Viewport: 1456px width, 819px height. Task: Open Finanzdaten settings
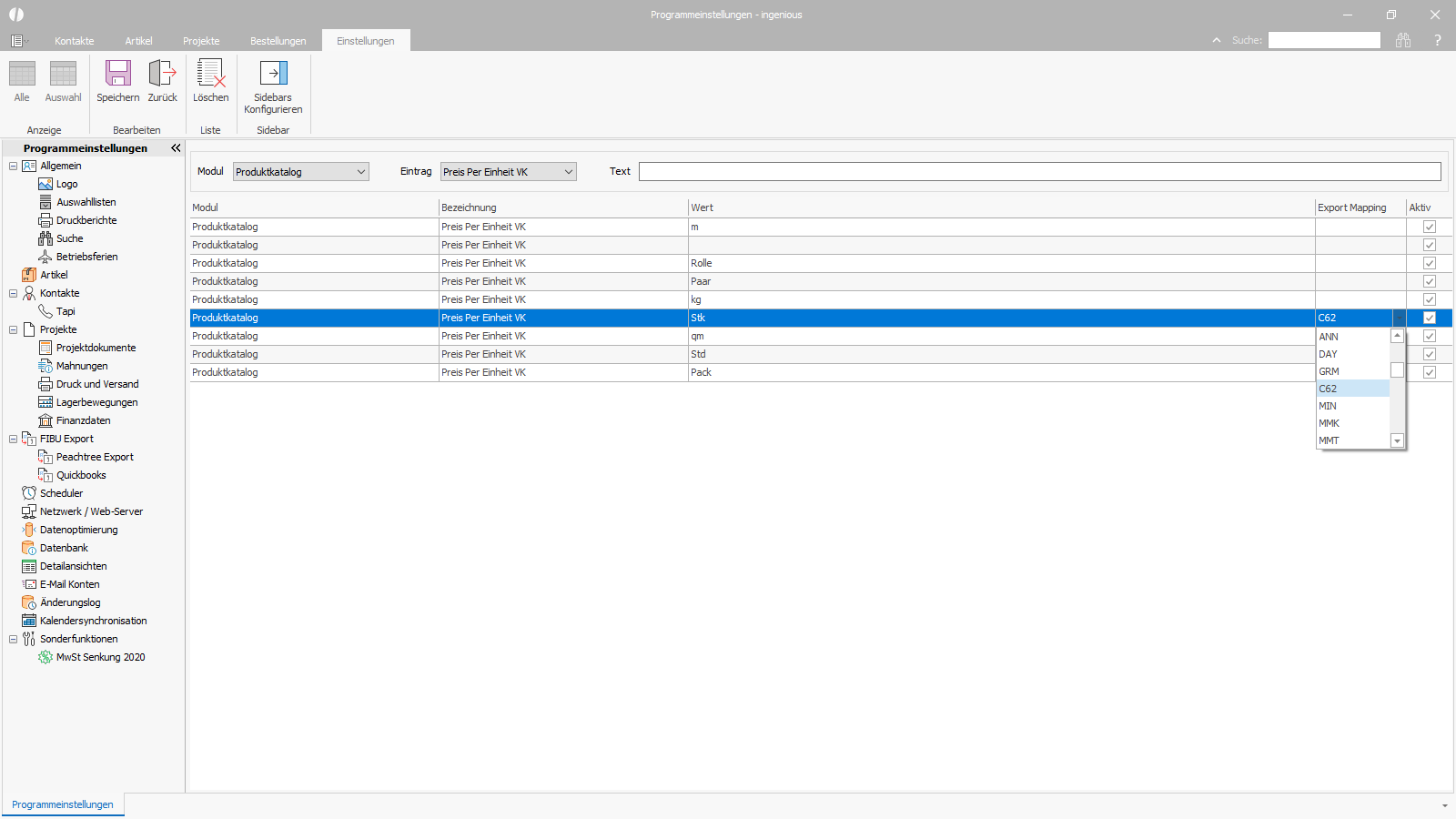click(x=83, y=420)
